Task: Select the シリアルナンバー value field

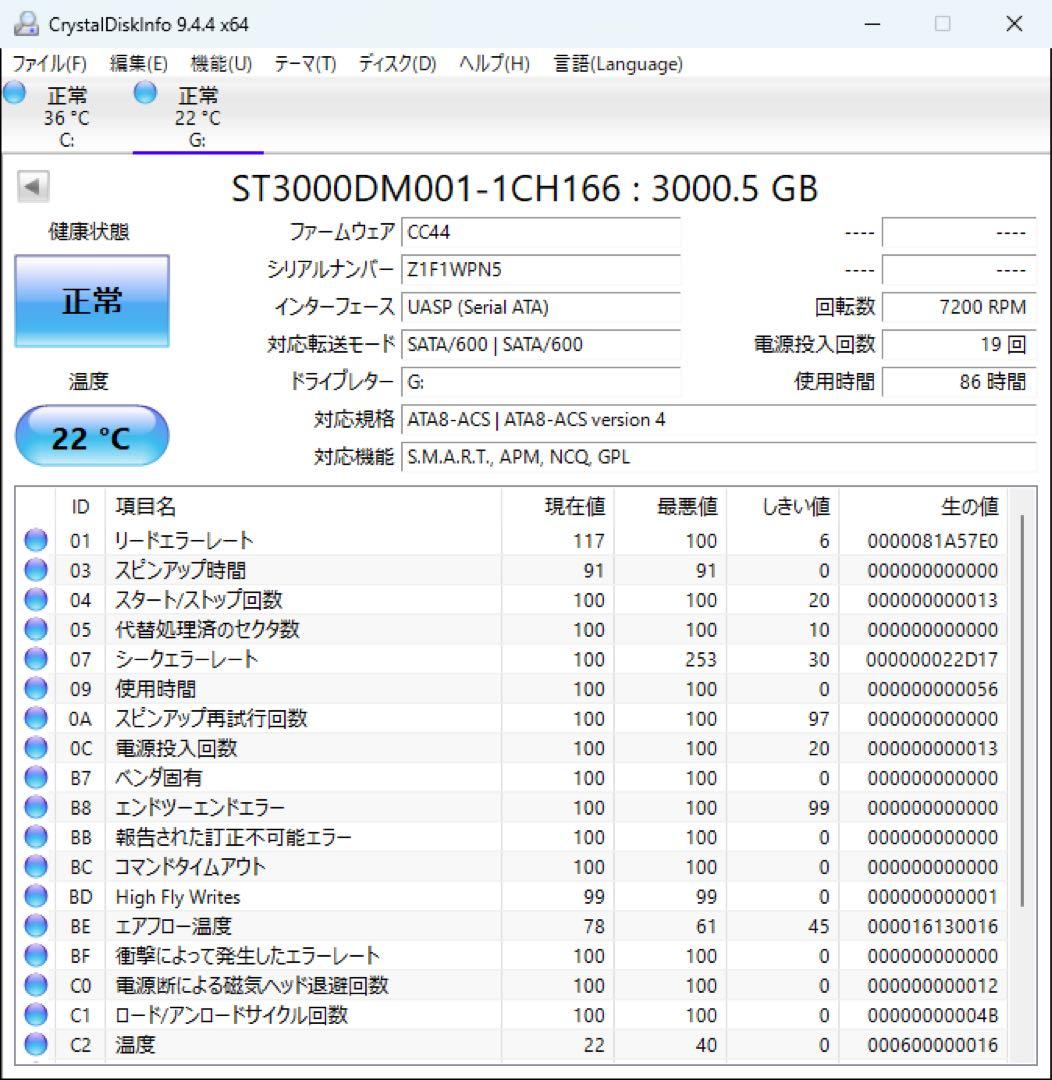Action: coord(543,270)
